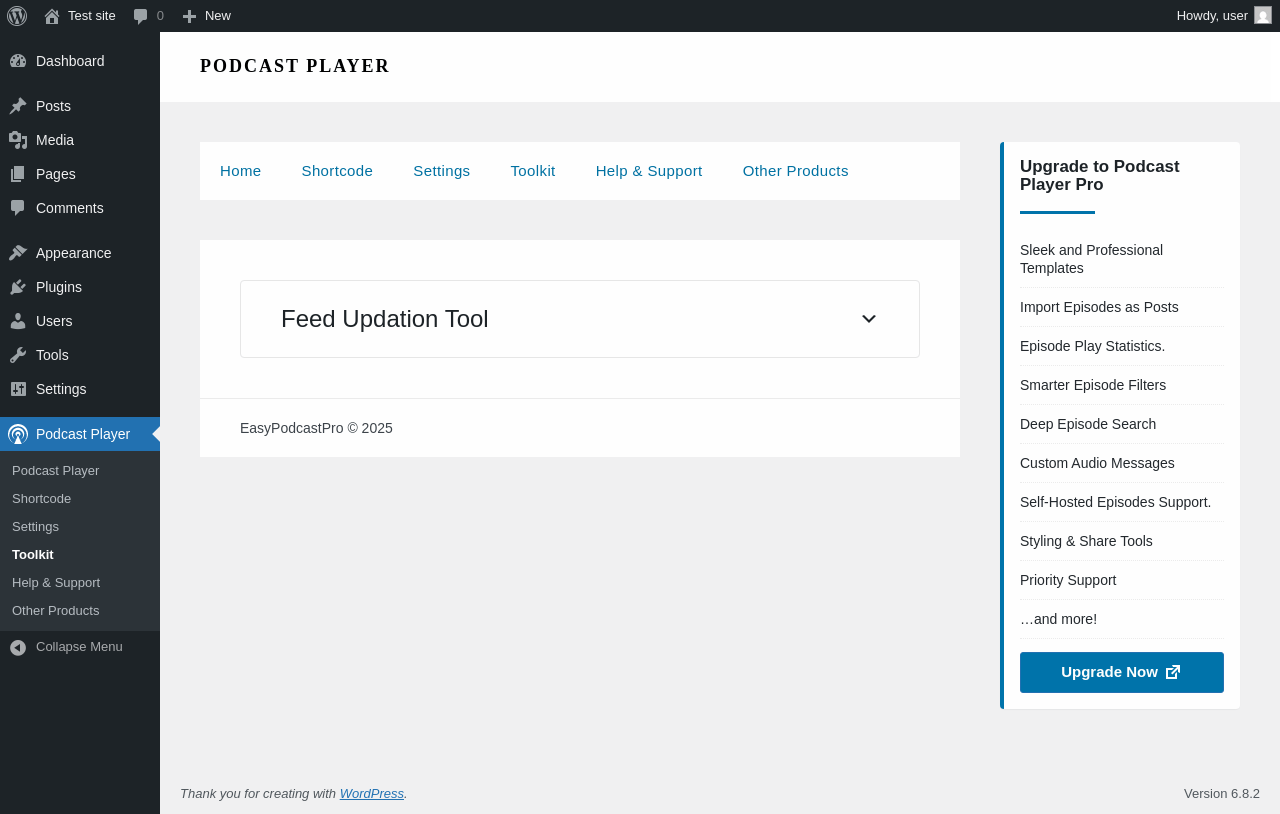Image resolution: width=1280 pixels, height=814 pixels.
Task: Select Other Products in the sidebar submenu
Action: [56, 611]
